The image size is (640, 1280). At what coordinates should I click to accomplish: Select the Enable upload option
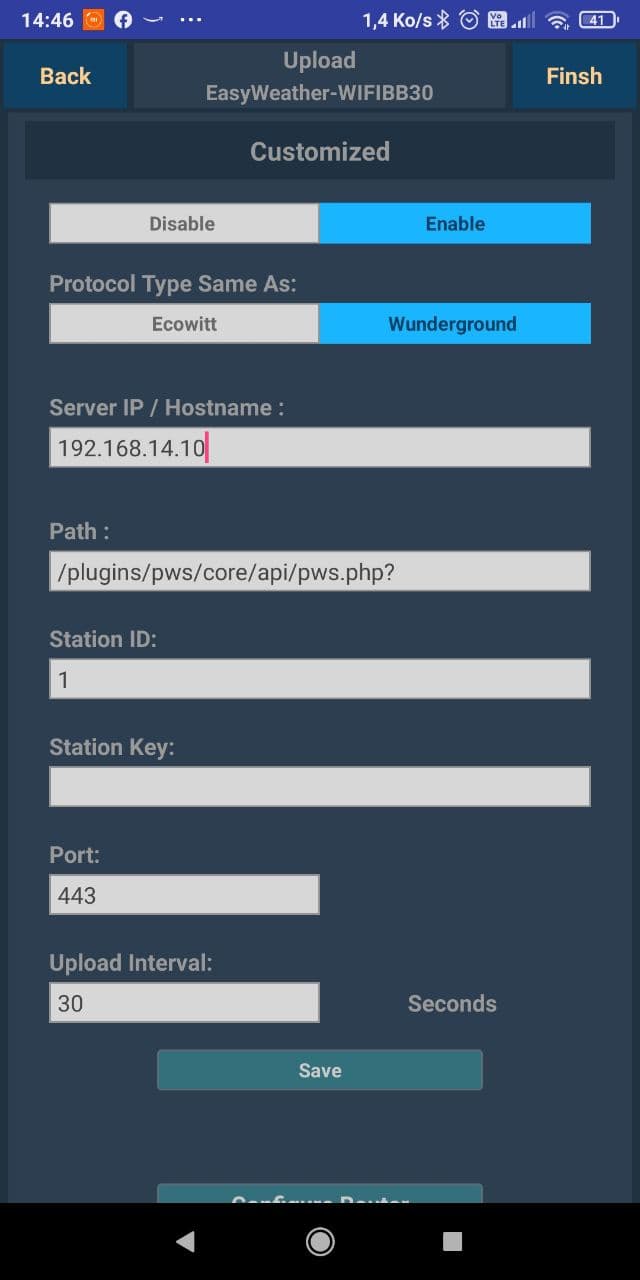tap(455, 224)
